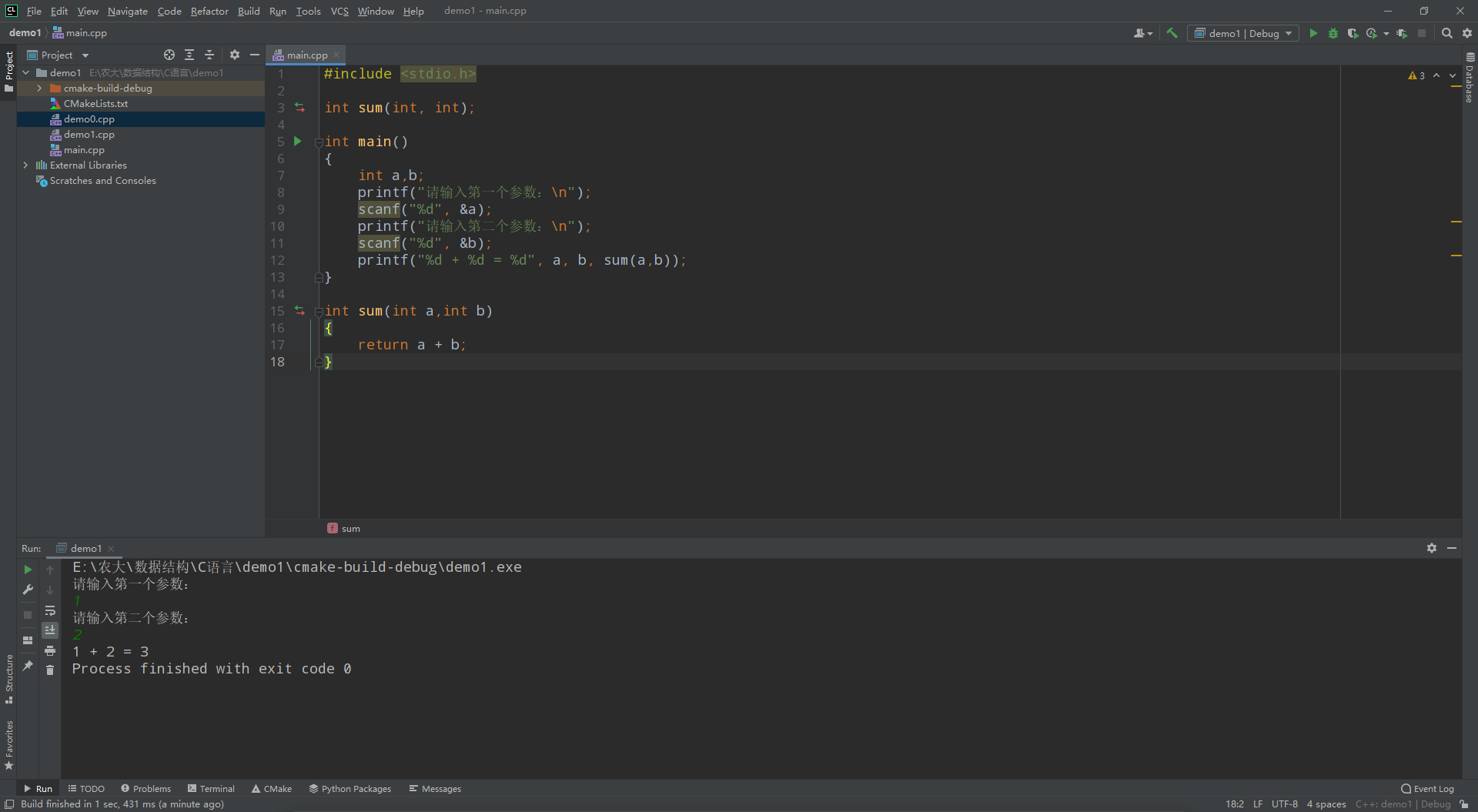Expand the cmake-build-debug folder
Image resolution: width=1478 pixels, height=812 pixels.
[39, 89]
